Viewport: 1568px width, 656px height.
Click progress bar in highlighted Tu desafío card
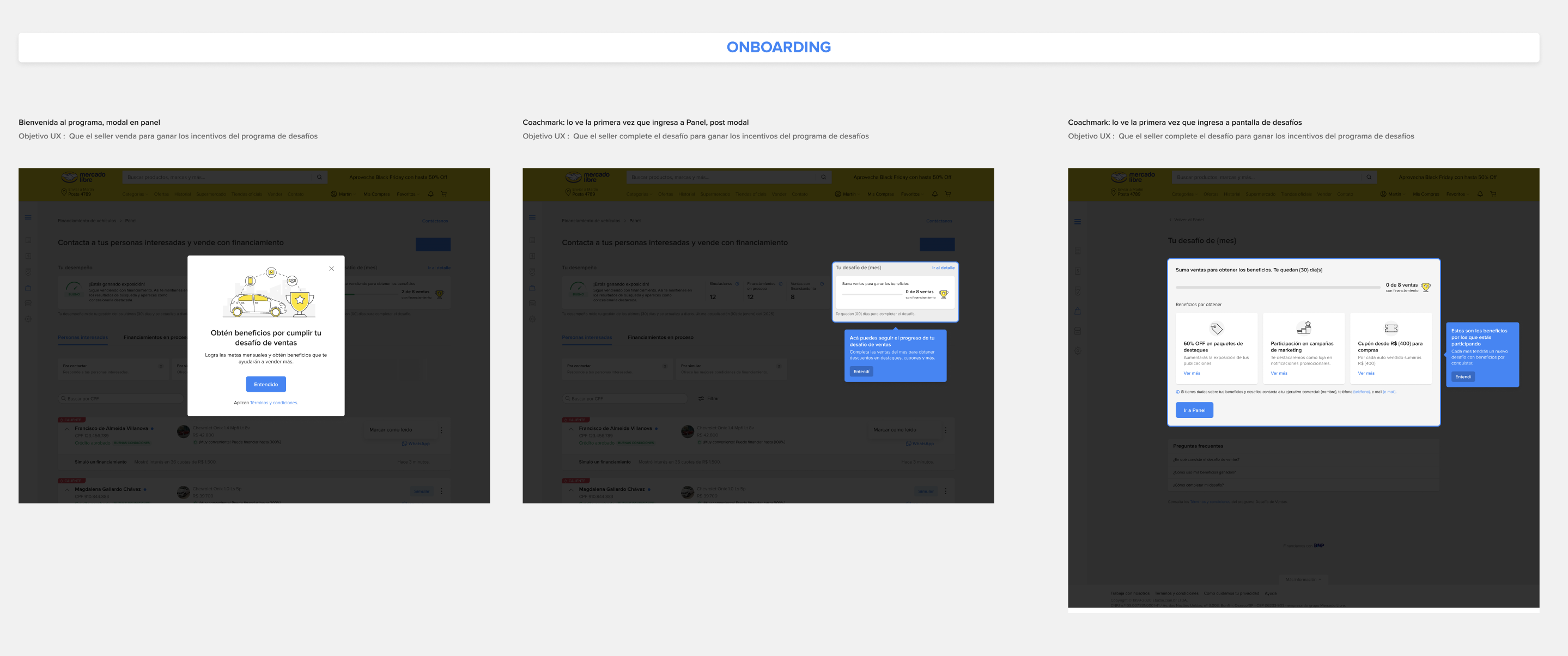pos(872,294)
